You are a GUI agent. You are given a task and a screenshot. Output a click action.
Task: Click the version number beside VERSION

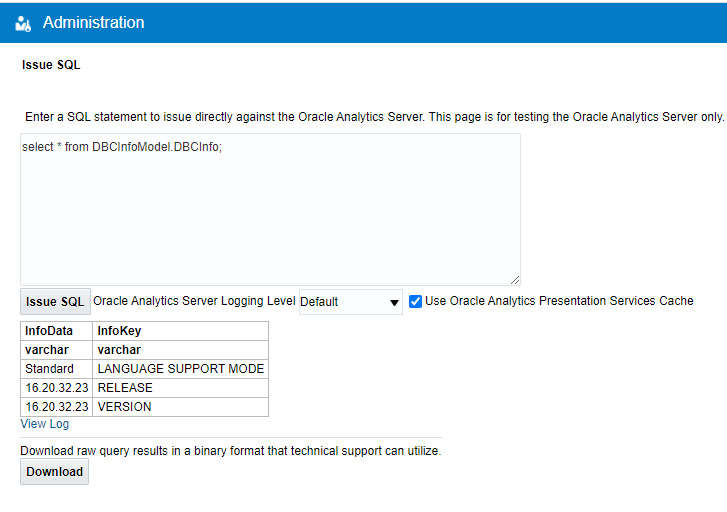[x=57, y=407]
